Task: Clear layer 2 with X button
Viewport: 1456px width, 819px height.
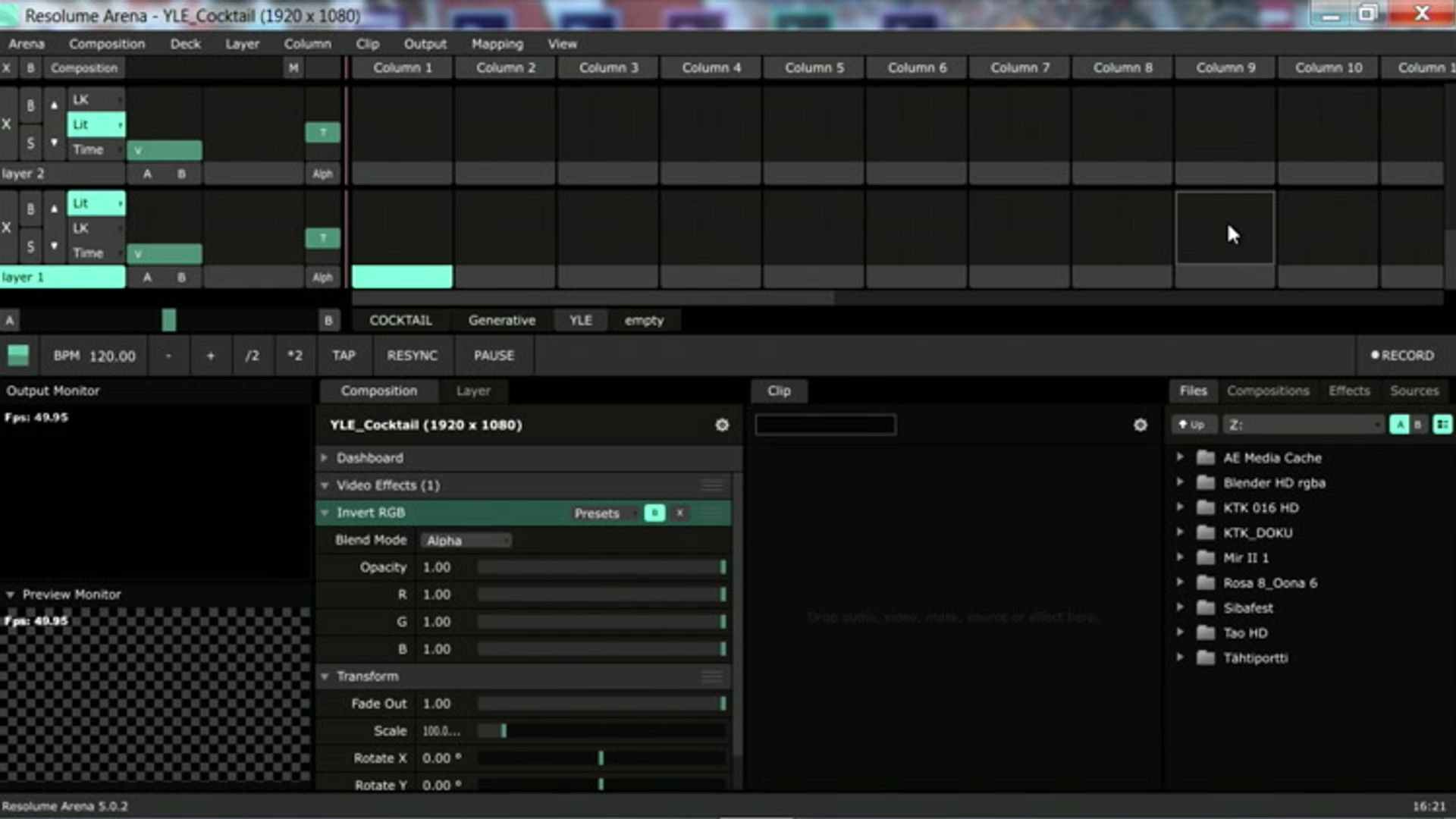Action: pyautogui.click(x=7, y=124)
